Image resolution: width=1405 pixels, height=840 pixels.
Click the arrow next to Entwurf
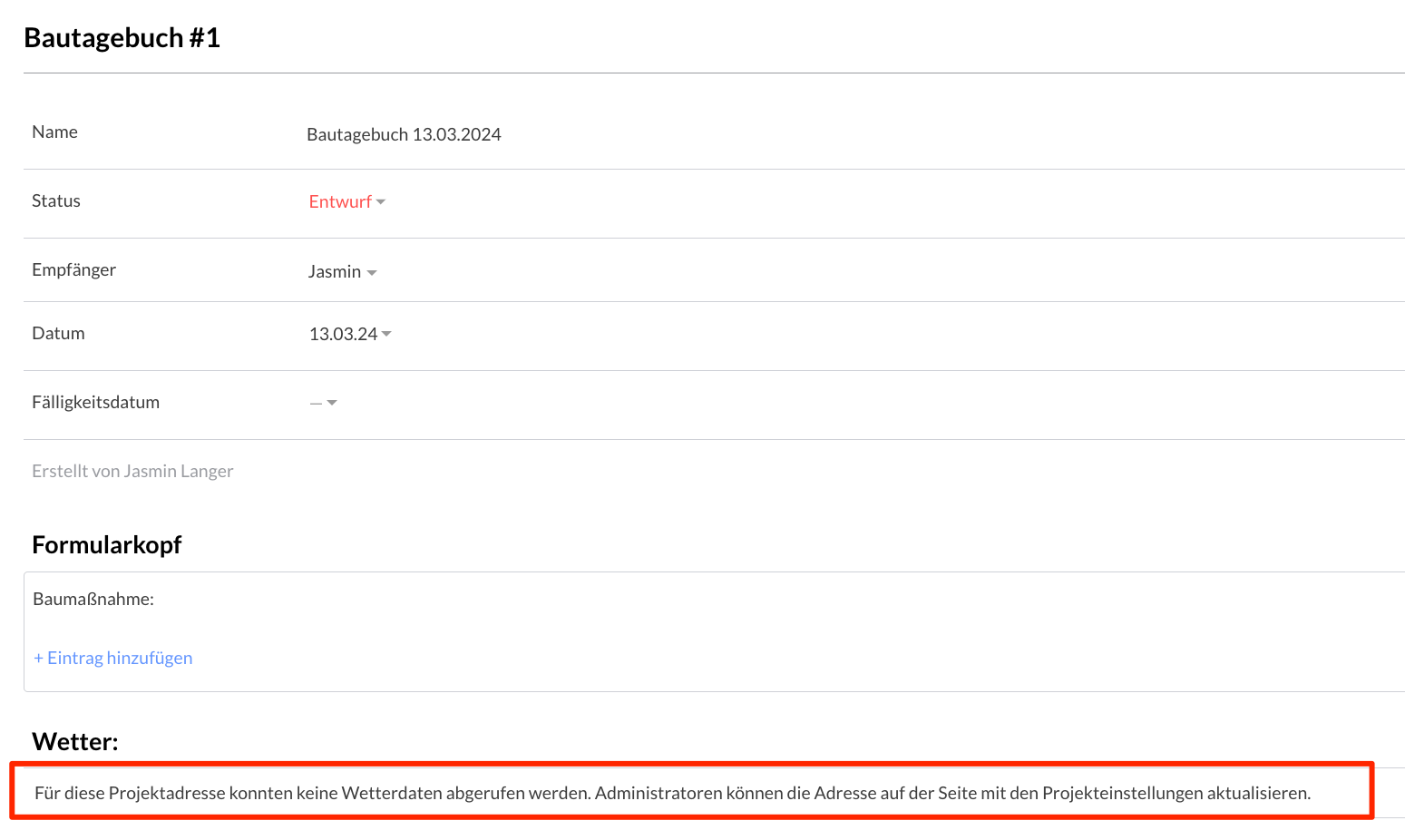tap(381, 202)
